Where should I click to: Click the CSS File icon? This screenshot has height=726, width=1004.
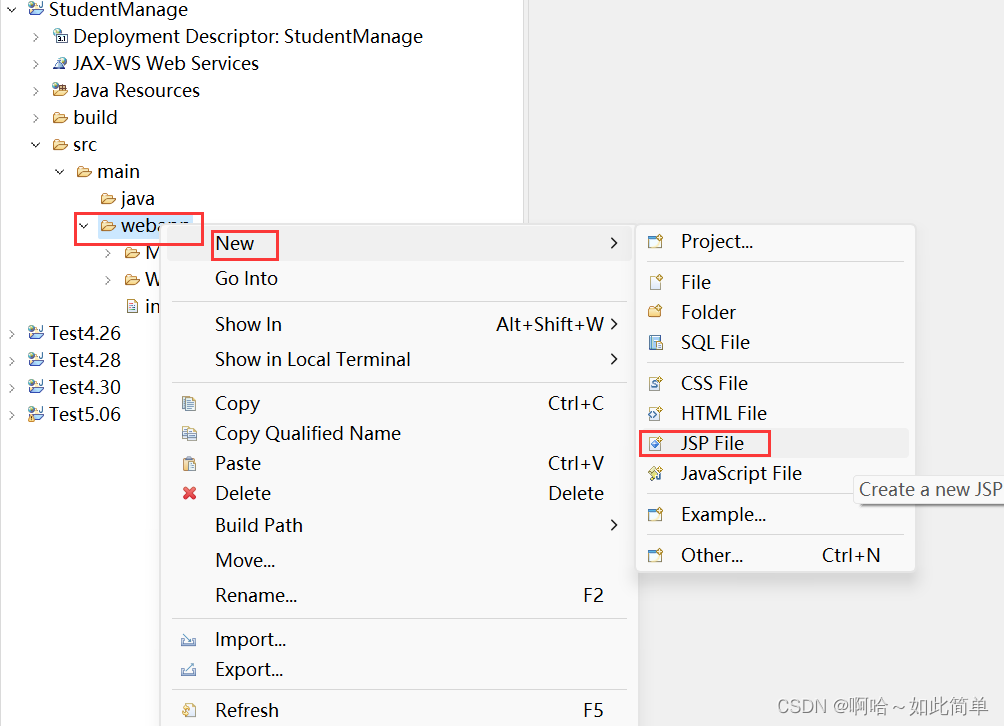click(656, 383)
